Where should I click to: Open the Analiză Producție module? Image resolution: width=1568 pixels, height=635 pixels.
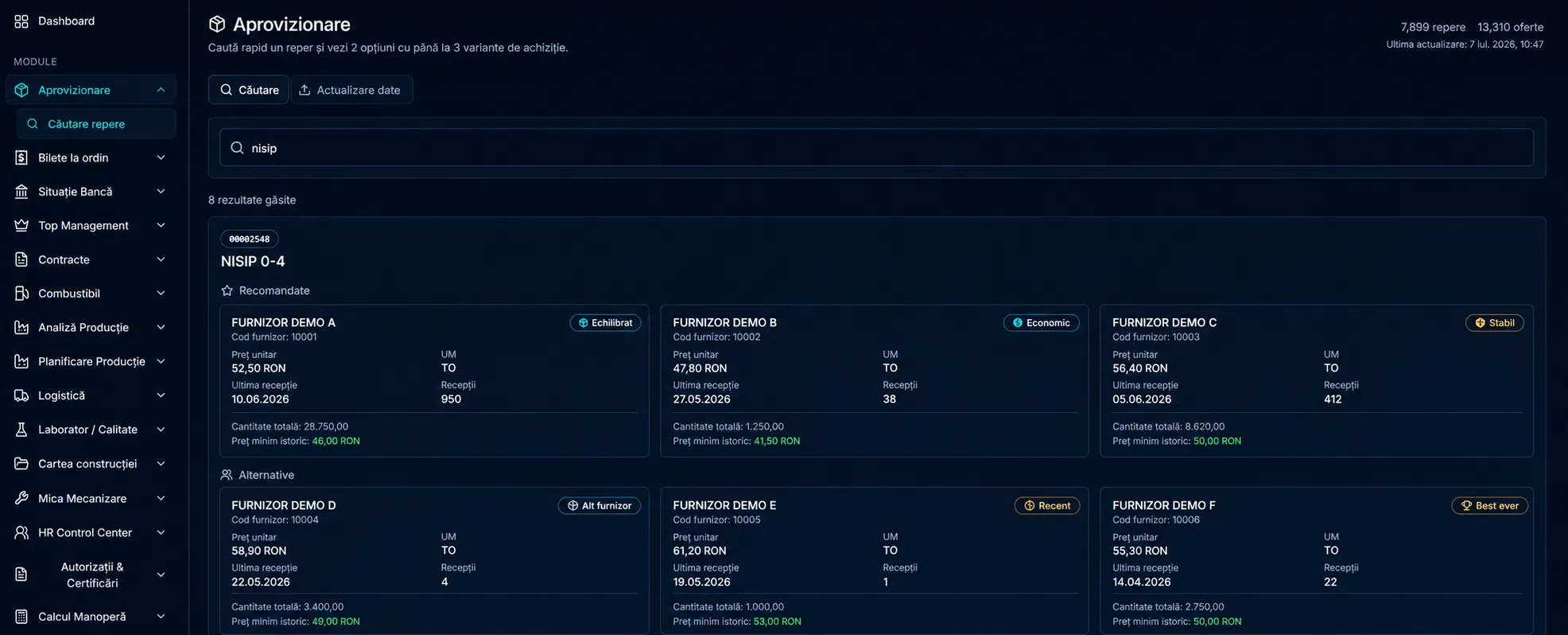tap(91, 327)
